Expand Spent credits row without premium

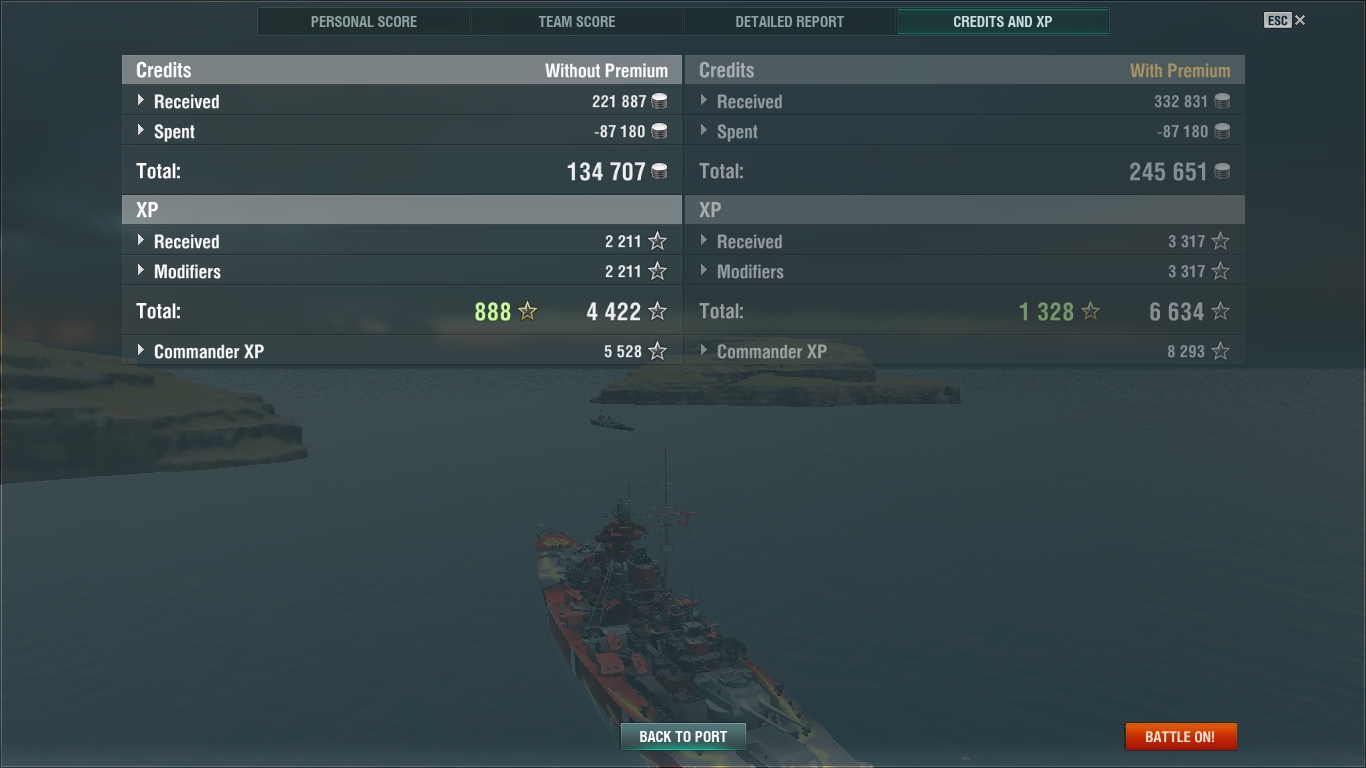[402, 131]
